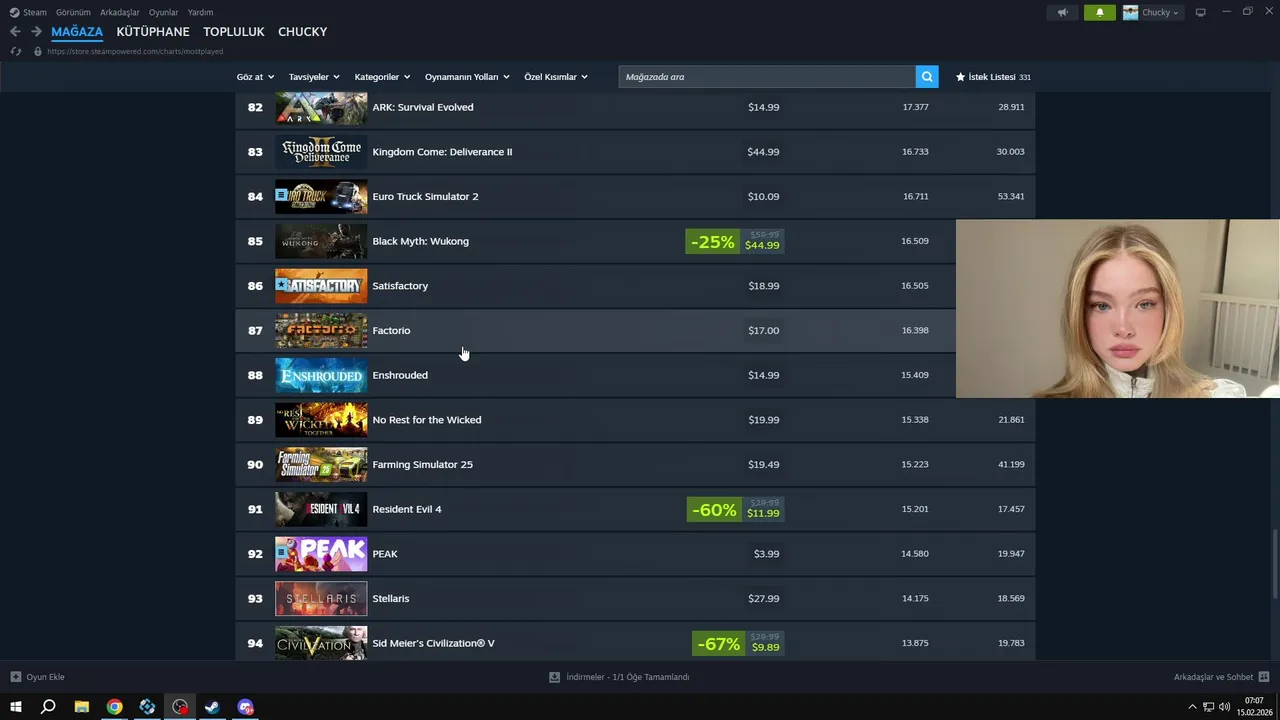Open the Enshrouded thumbnail
Screen dimensions: 1280x720
click(x=321, y=375)
